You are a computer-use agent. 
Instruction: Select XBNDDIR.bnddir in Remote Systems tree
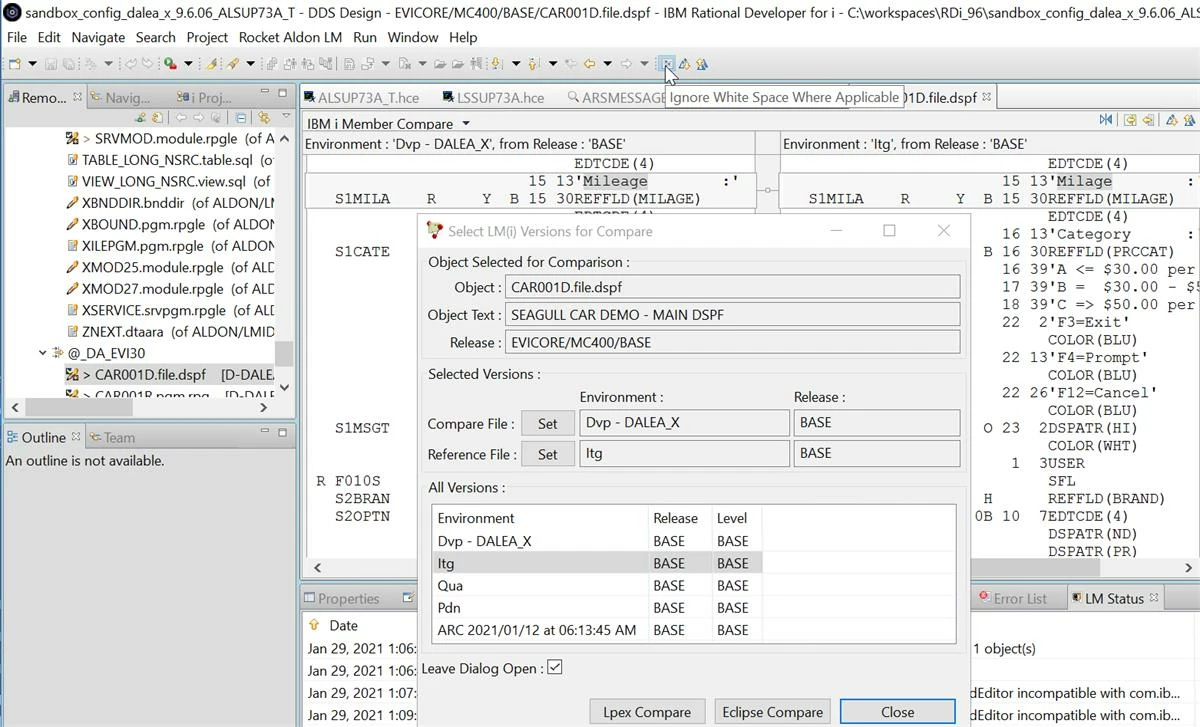click(170, 203)
